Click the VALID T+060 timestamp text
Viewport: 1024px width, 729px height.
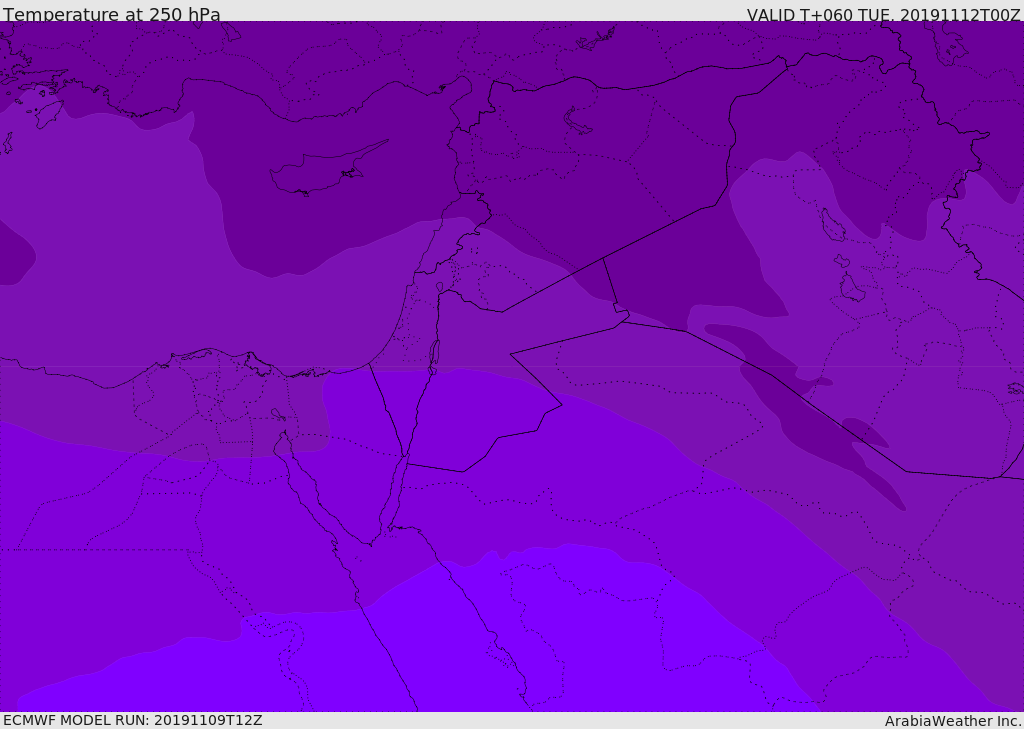(883, 14)
